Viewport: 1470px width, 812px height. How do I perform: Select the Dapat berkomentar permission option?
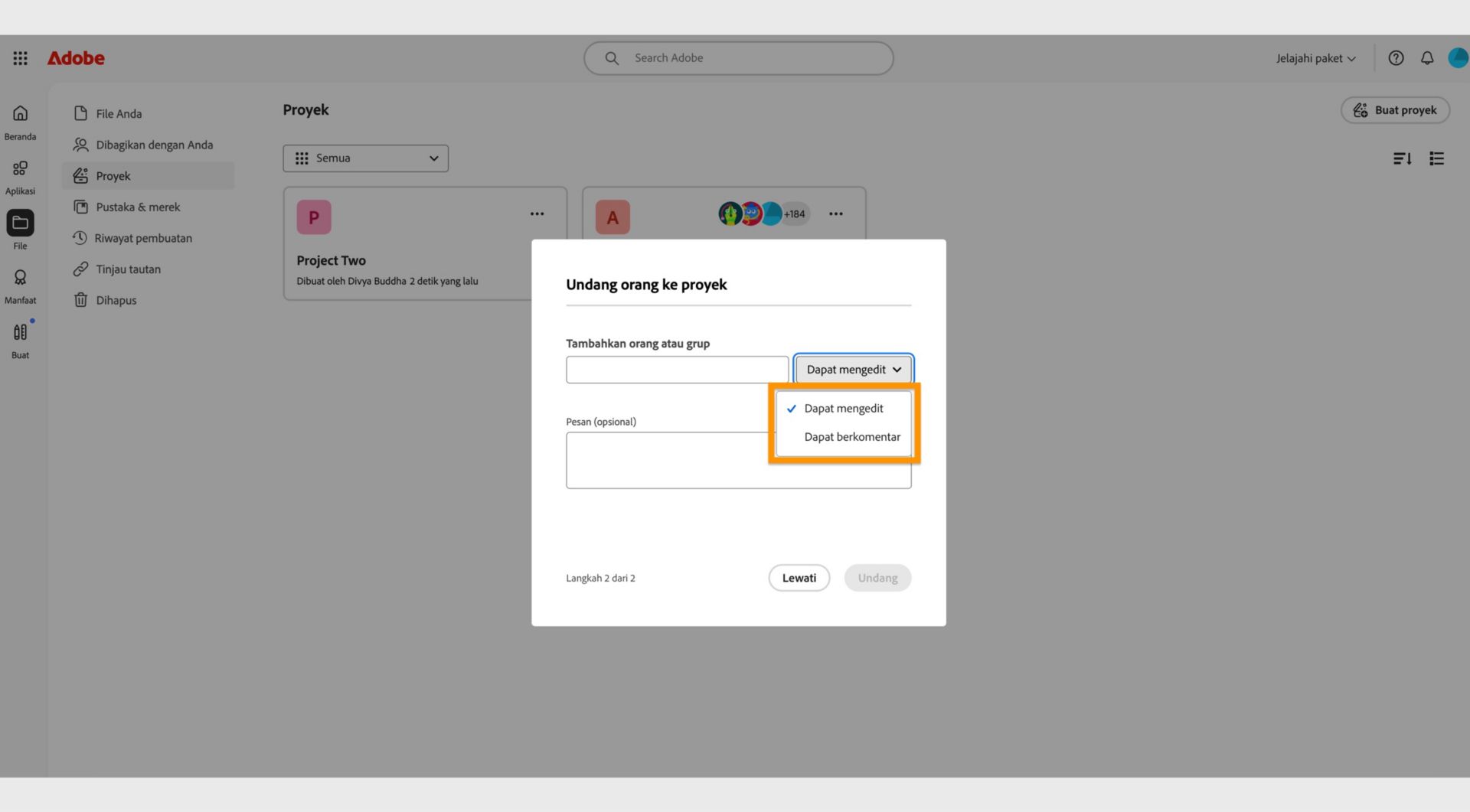852,436
